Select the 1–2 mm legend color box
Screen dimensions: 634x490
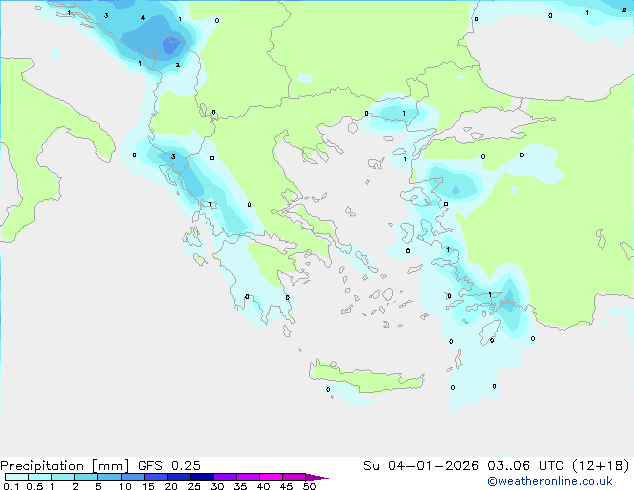point(63,477)
